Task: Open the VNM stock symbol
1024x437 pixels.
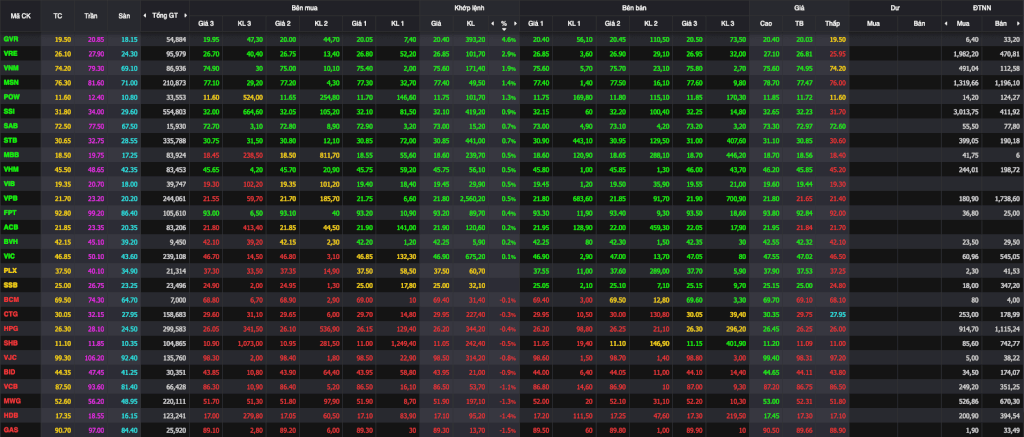Action: pyautogui.click(x=10, y=67)
